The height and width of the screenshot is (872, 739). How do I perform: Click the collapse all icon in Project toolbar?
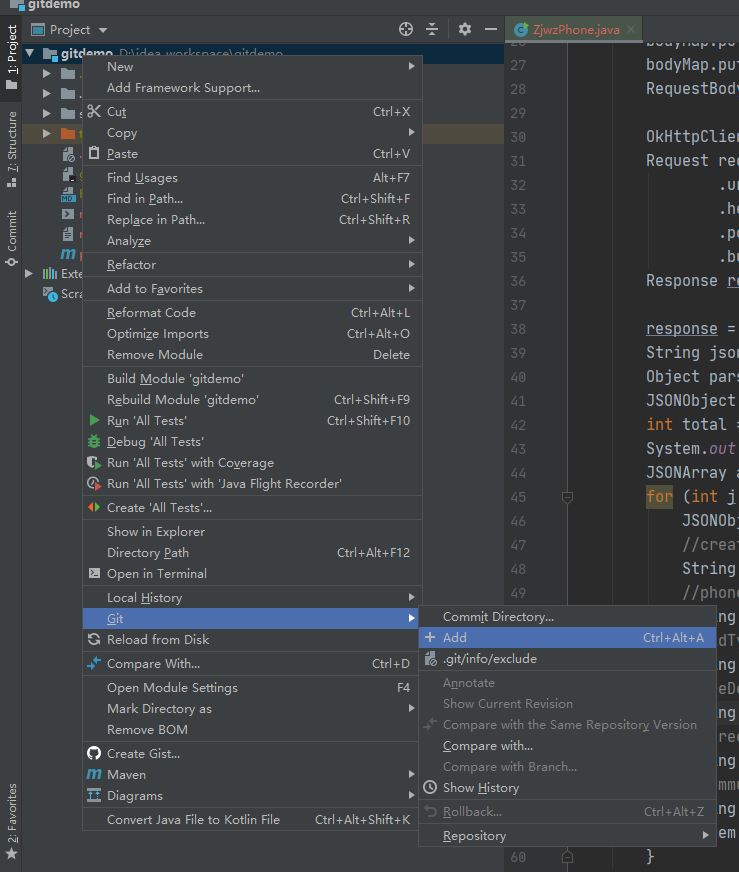pos(432,29)
